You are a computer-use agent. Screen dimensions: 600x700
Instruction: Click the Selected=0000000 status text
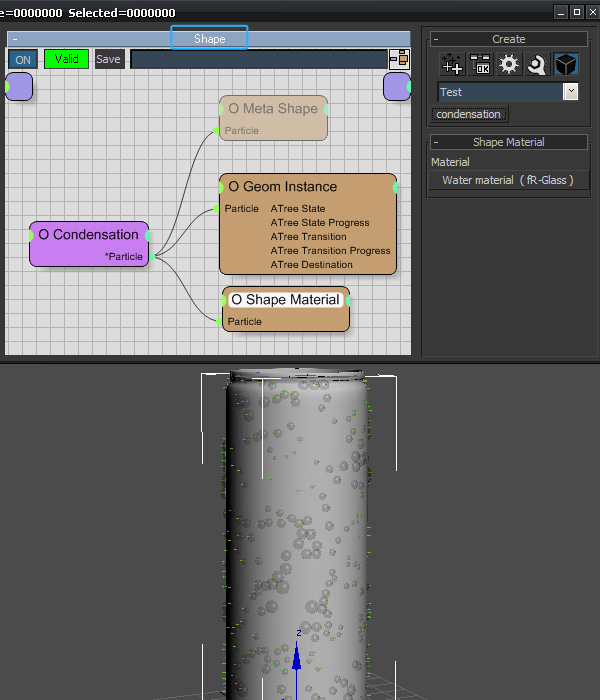tap(122, 13)
